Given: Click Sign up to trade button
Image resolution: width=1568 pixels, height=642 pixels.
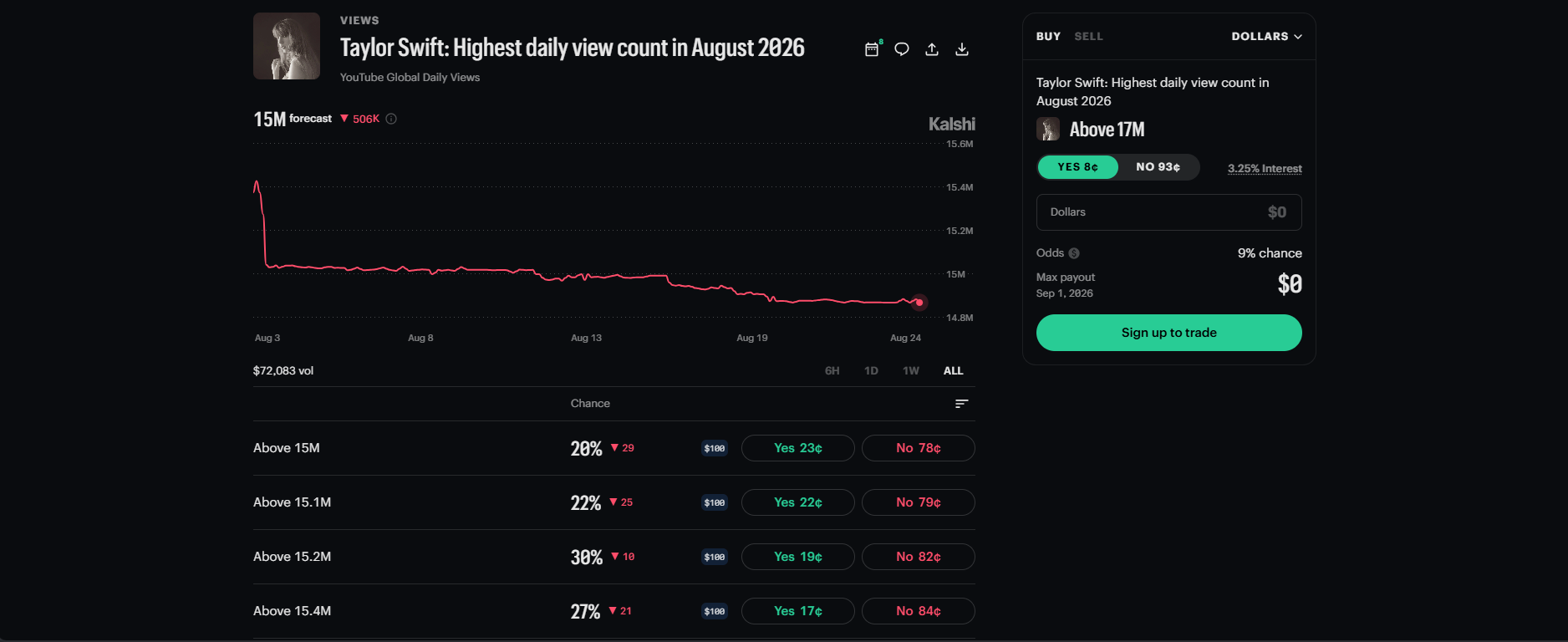Looking at the screenshot, I should point(1168,333).
